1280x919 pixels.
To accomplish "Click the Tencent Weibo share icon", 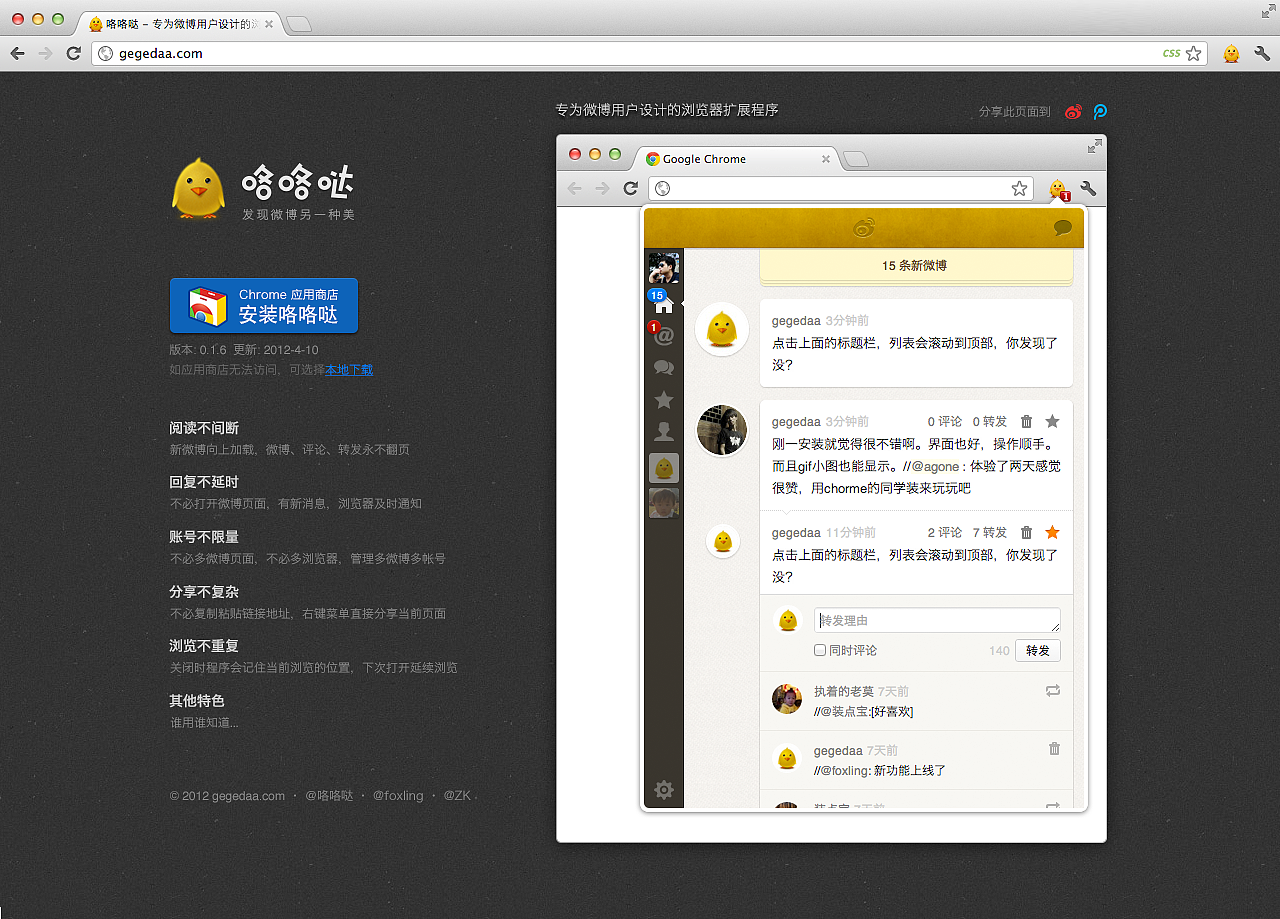I will coord(1100,112).
